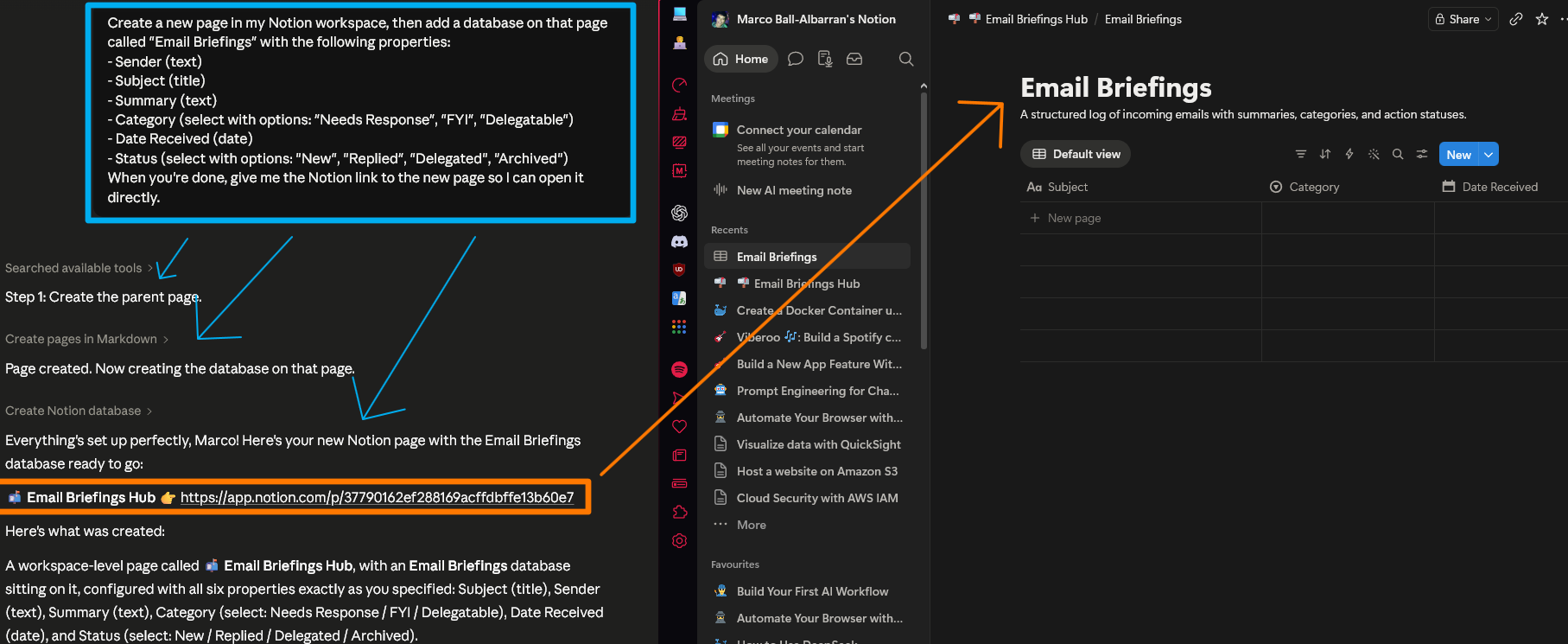The height and width of the screenshot is (644, 1568).
Task: Click the database description text
Action: tap(1243, 114)
